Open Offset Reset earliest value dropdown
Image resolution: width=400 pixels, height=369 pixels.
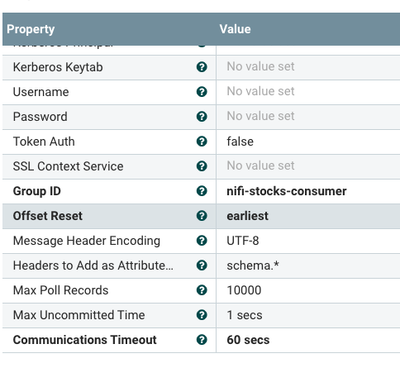(x=308, y=216)
